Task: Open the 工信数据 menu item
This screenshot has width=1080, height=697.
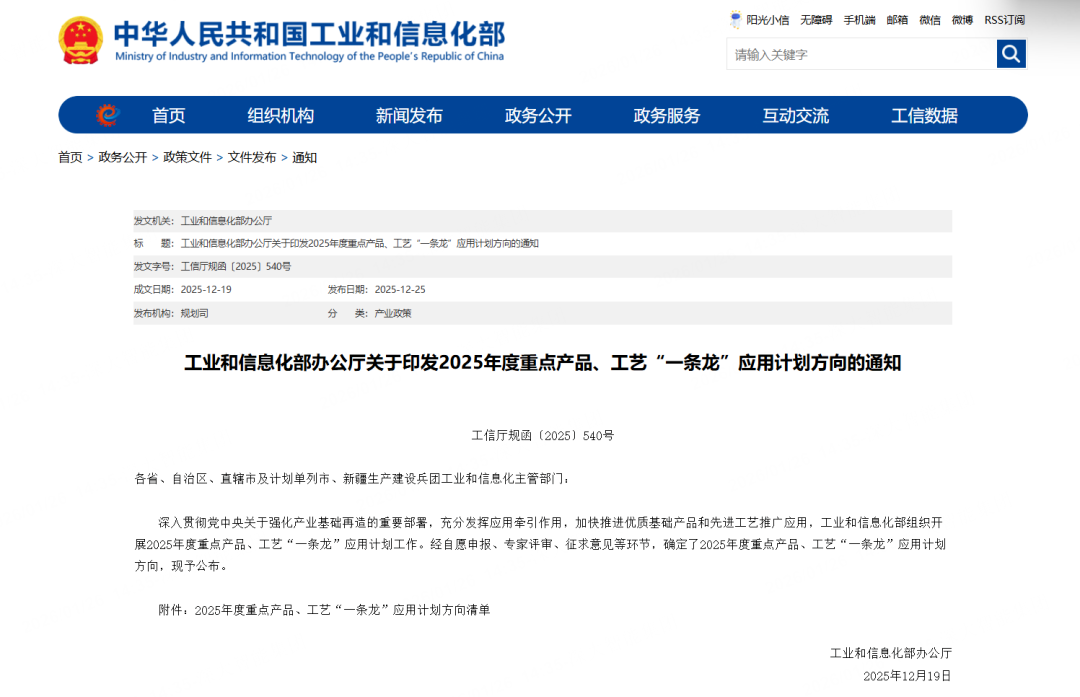Action: click(924, 116)
